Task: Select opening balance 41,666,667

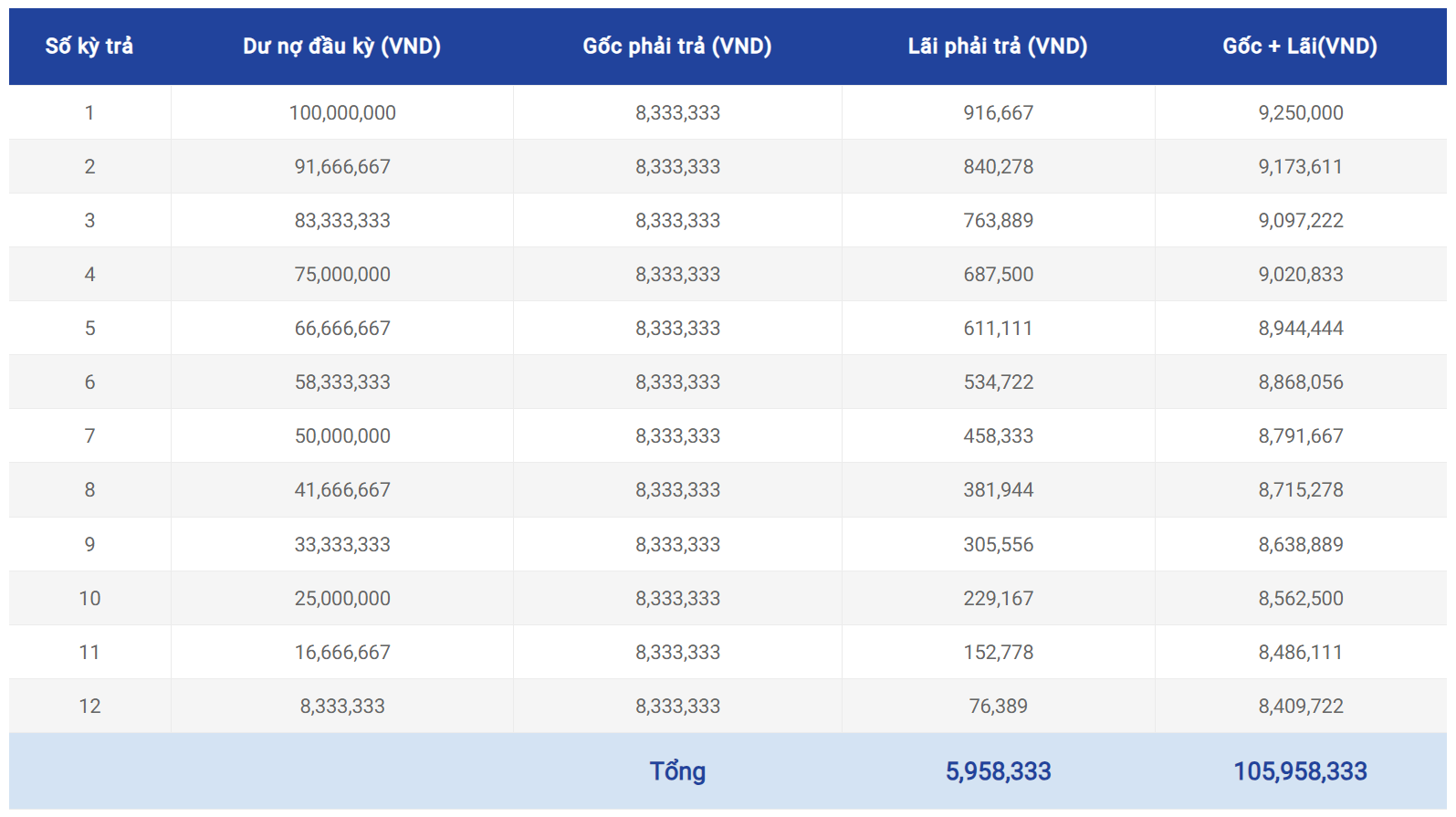Action: click(342, 489)
